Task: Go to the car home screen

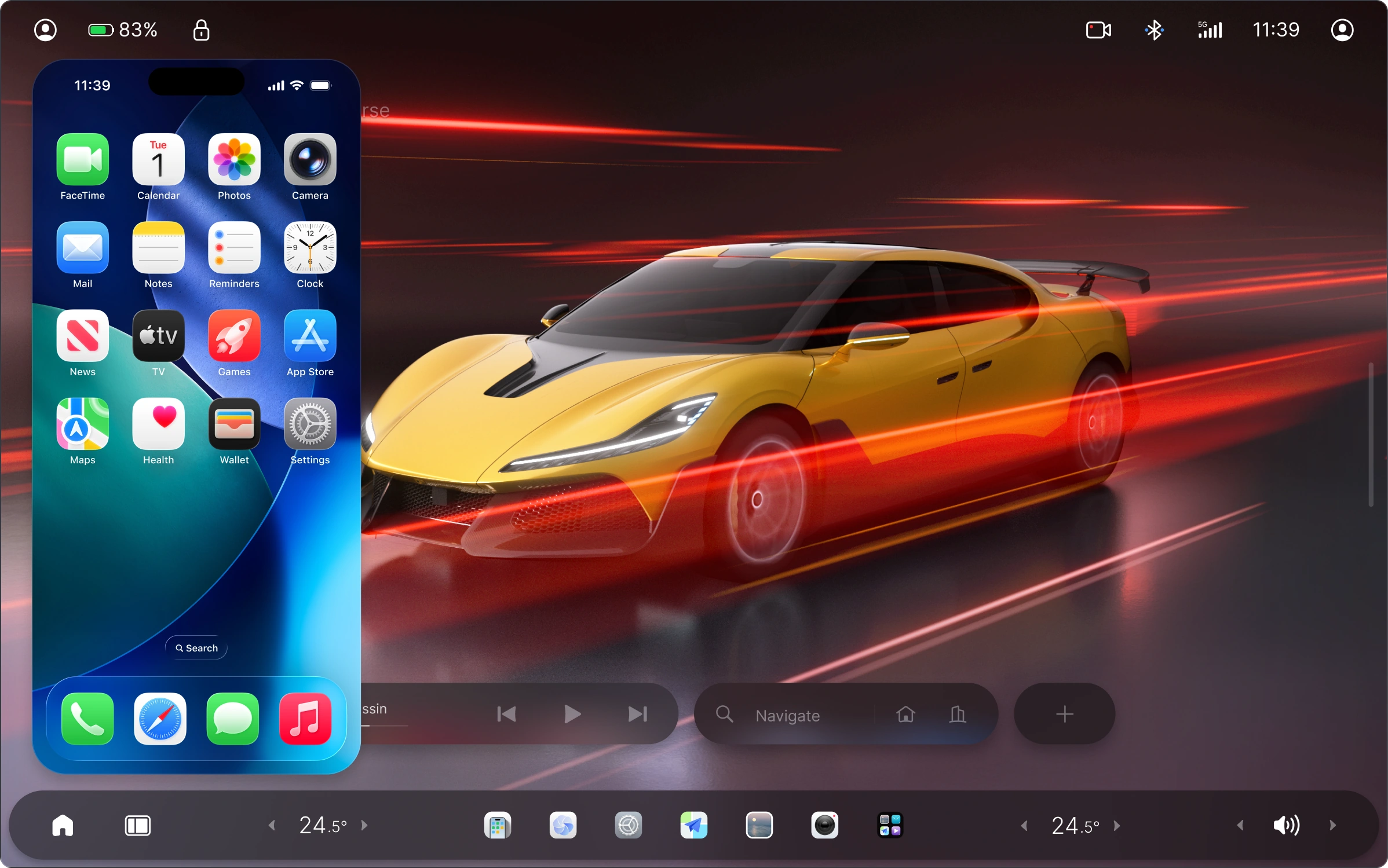Action: pyautogui.click(x=63, y=825)
